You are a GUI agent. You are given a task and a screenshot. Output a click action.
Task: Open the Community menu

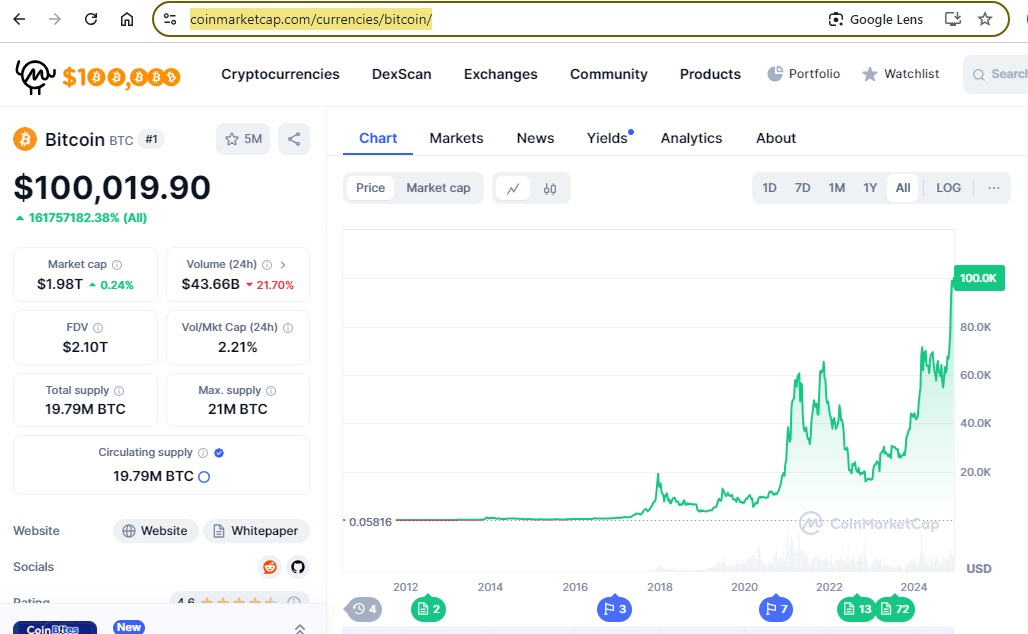tap(608, 74)
